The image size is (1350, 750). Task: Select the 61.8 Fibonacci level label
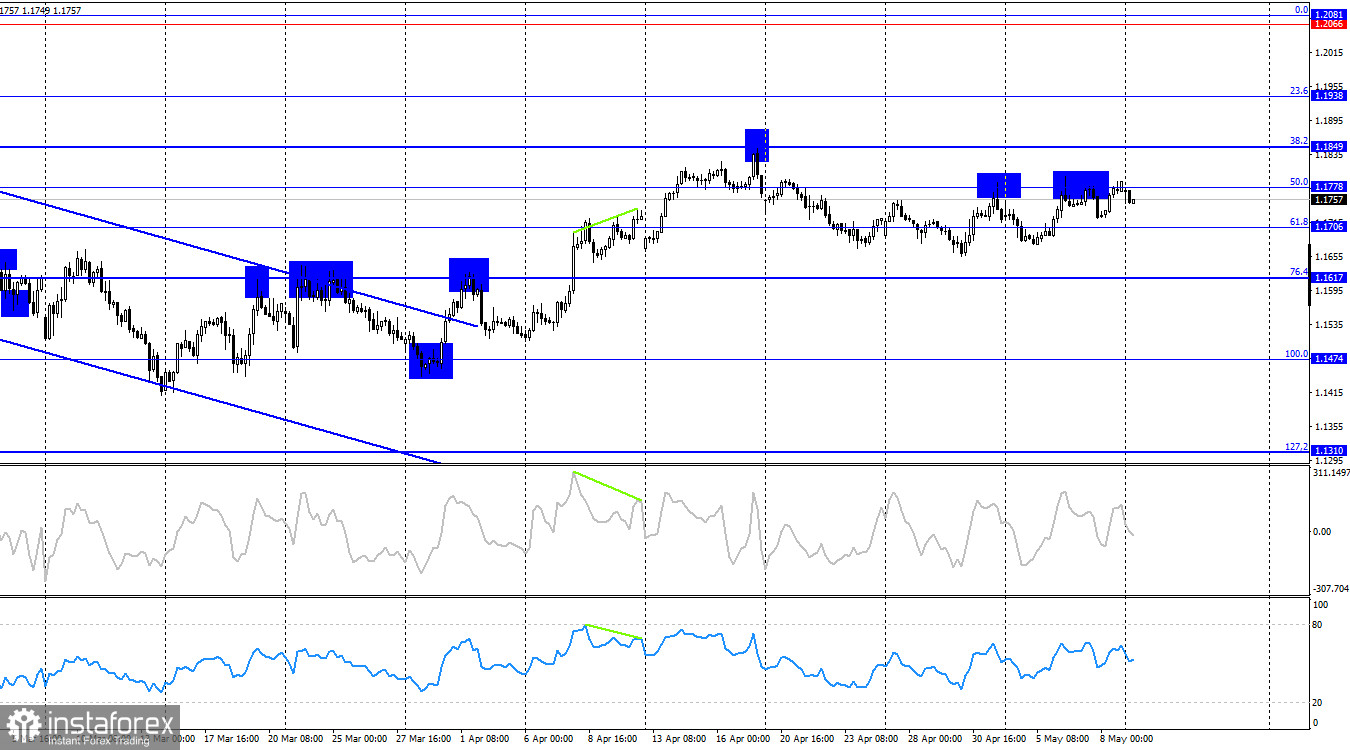point(1298,221)
